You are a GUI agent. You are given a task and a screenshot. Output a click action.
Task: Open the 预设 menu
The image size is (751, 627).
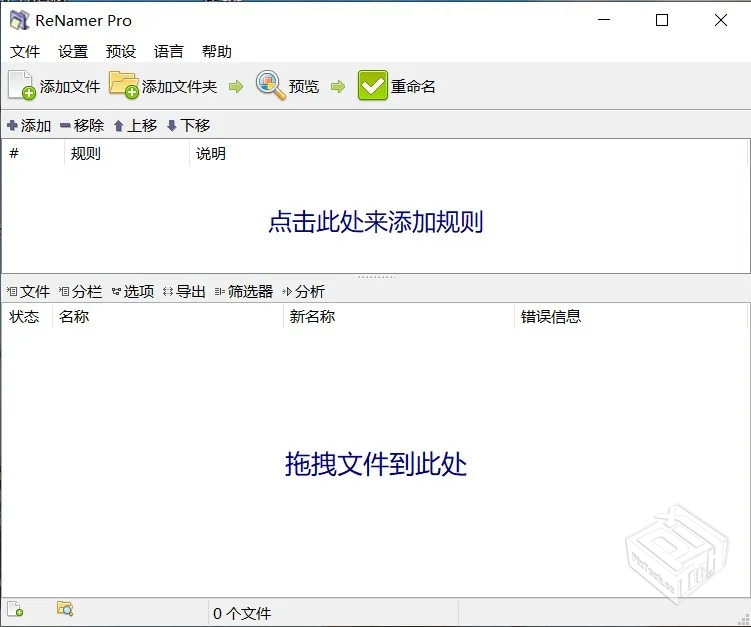(x=121, y=51)
